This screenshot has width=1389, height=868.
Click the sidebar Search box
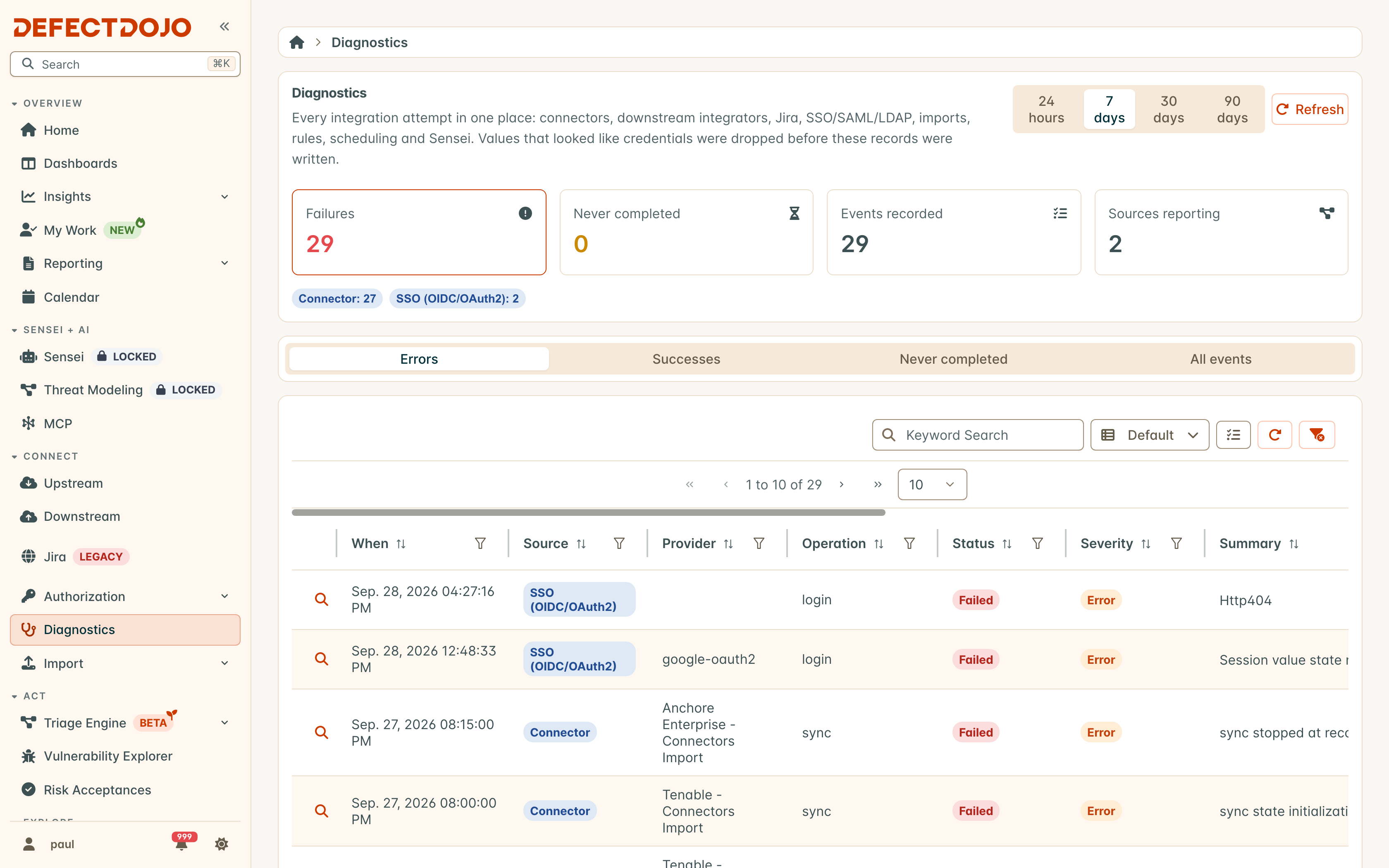125,64
